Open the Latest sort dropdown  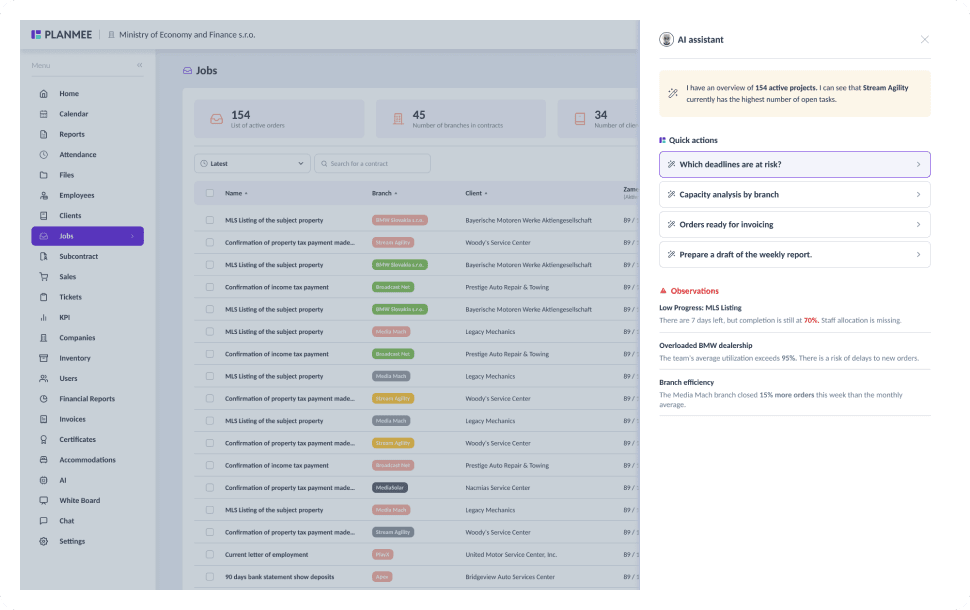click(252, 163)
